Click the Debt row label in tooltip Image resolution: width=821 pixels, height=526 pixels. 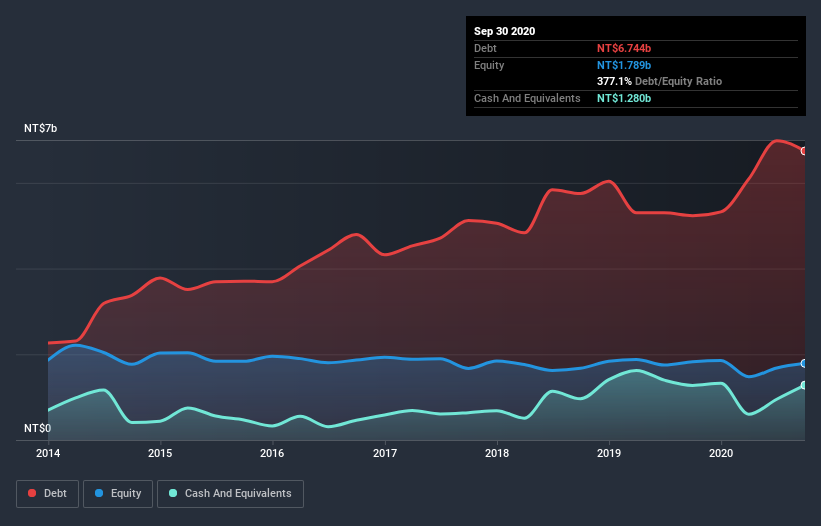click(x=485, y=48)
